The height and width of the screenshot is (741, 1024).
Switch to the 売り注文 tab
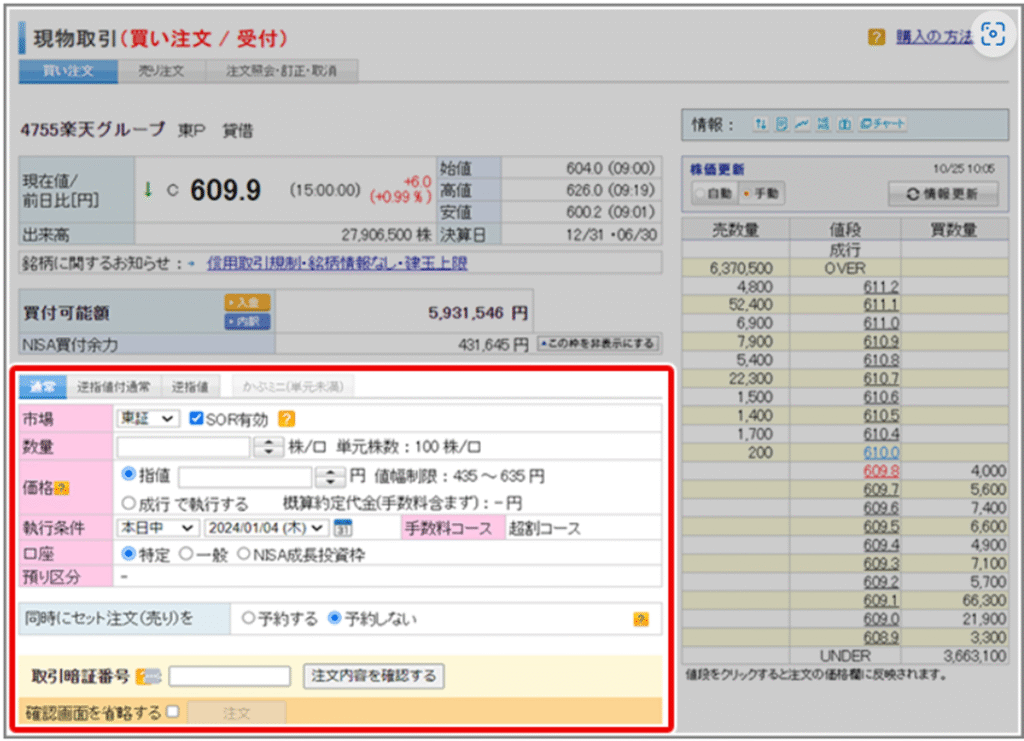coord(161,71)
